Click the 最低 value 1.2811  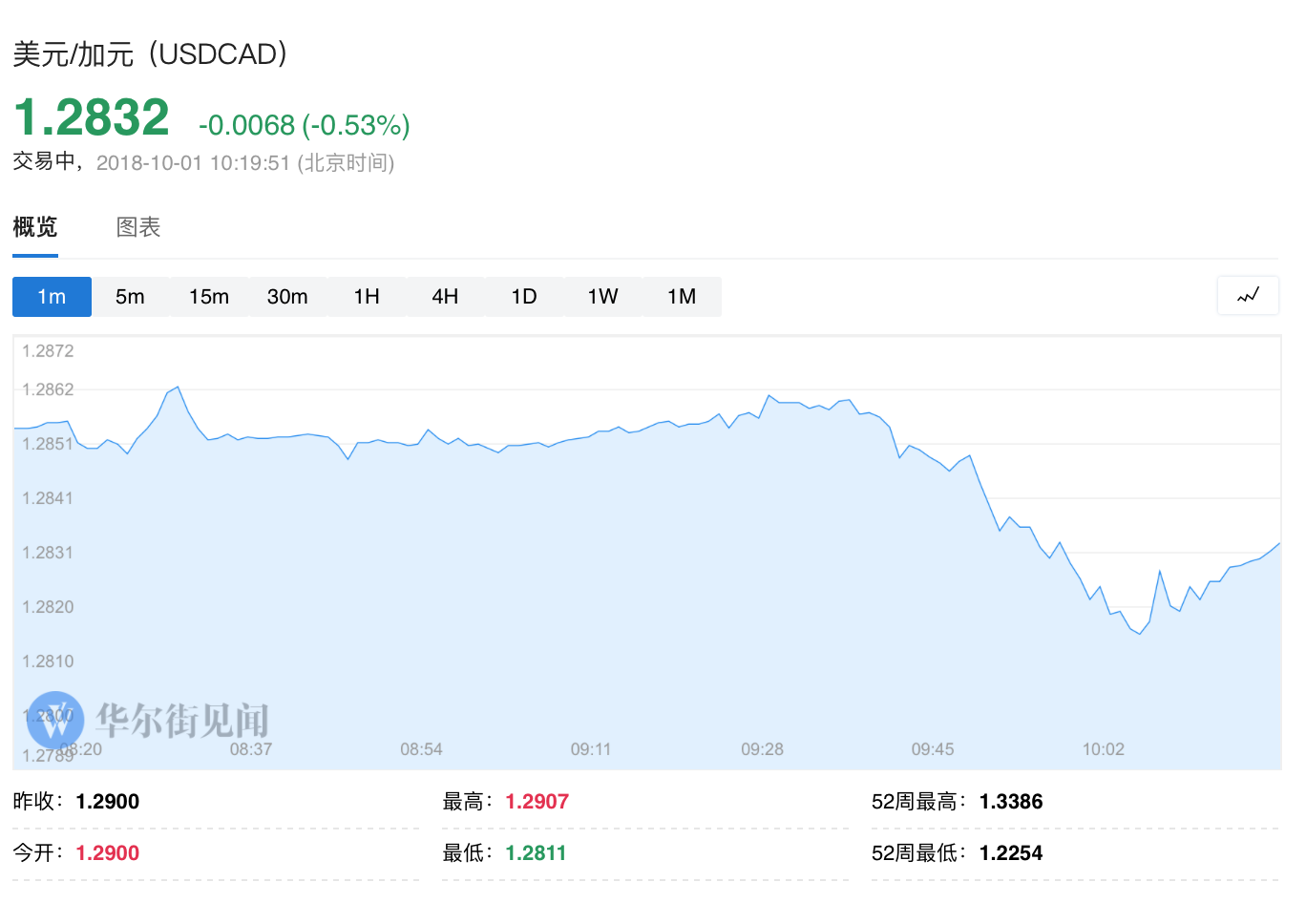(x=536, y=853)
